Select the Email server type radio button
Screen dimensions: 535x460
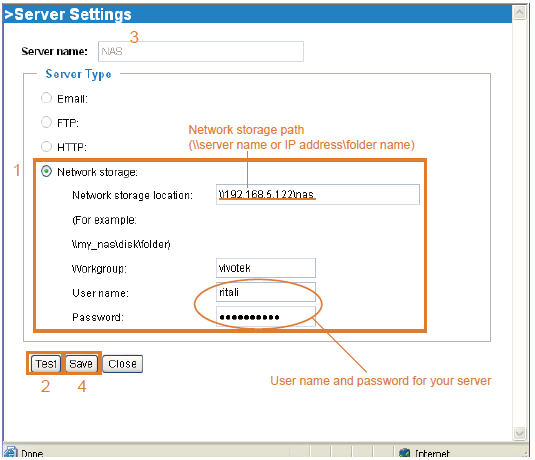(x=46, y=98)
